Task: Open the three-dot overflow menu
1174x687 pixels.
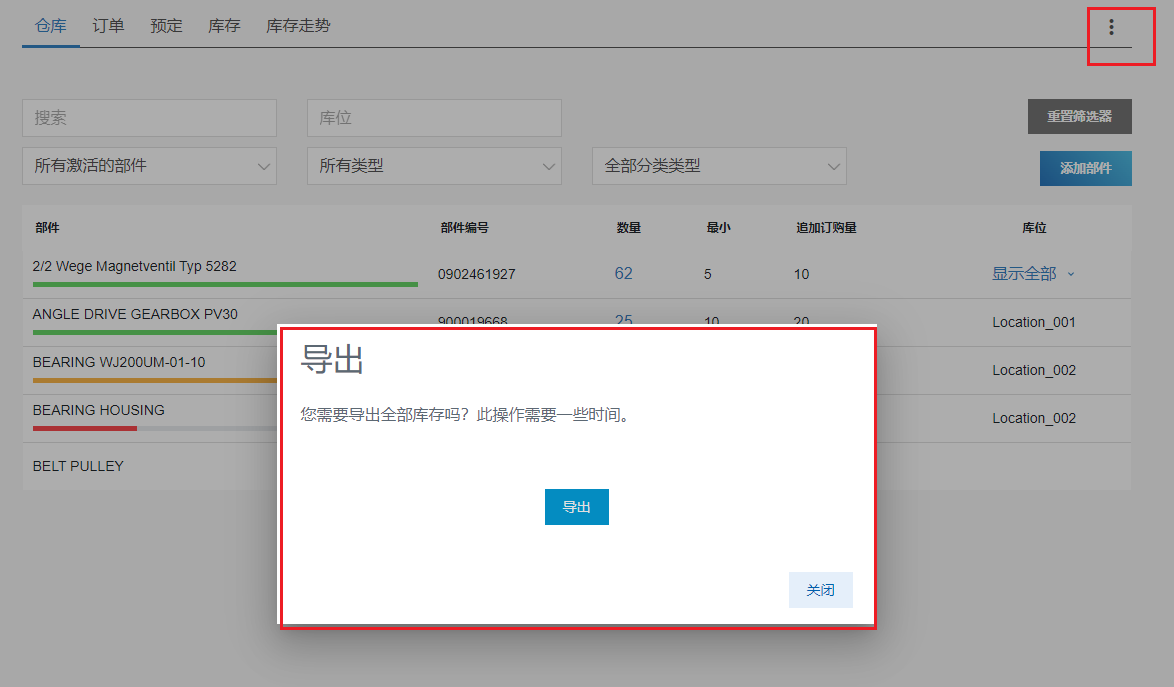Action: [1110, 28]
